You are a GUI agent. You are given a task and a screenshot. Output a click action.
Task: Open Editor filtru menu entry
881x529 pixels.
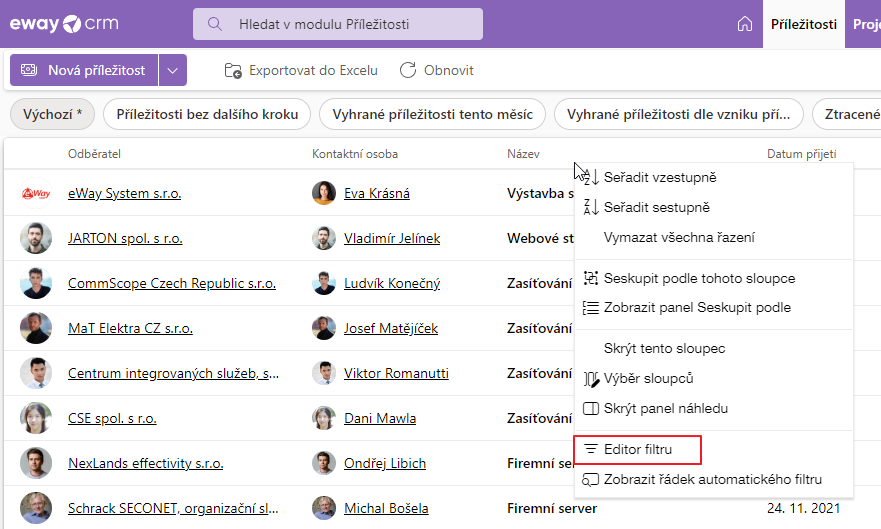[637, 450]
